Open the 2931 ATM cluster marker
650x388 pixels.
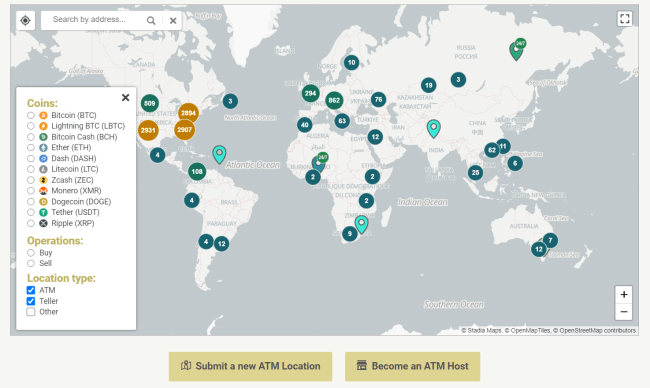pos(148,130)
